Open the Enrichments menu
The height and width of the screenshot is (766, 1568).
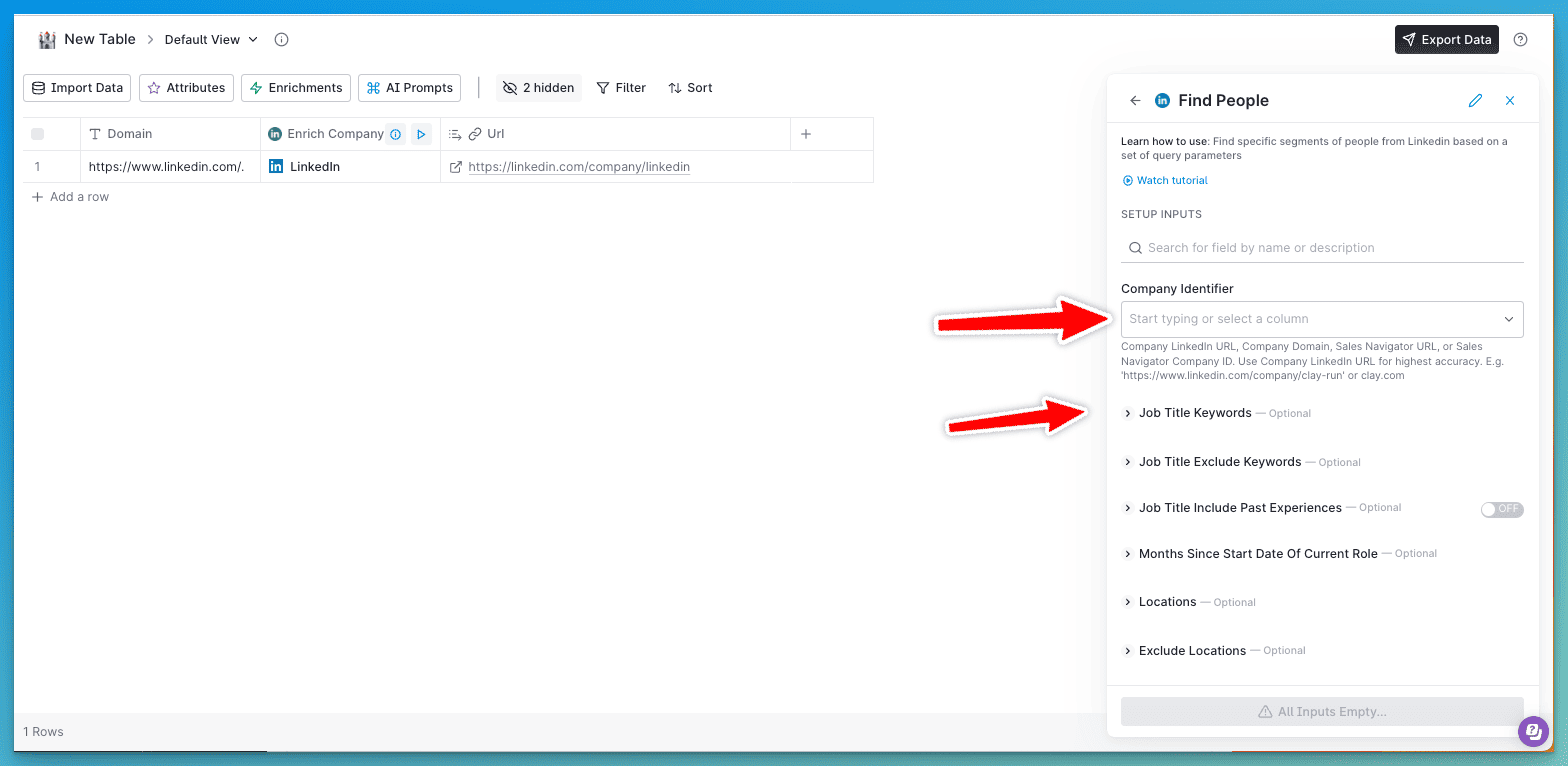pos(296,88)
